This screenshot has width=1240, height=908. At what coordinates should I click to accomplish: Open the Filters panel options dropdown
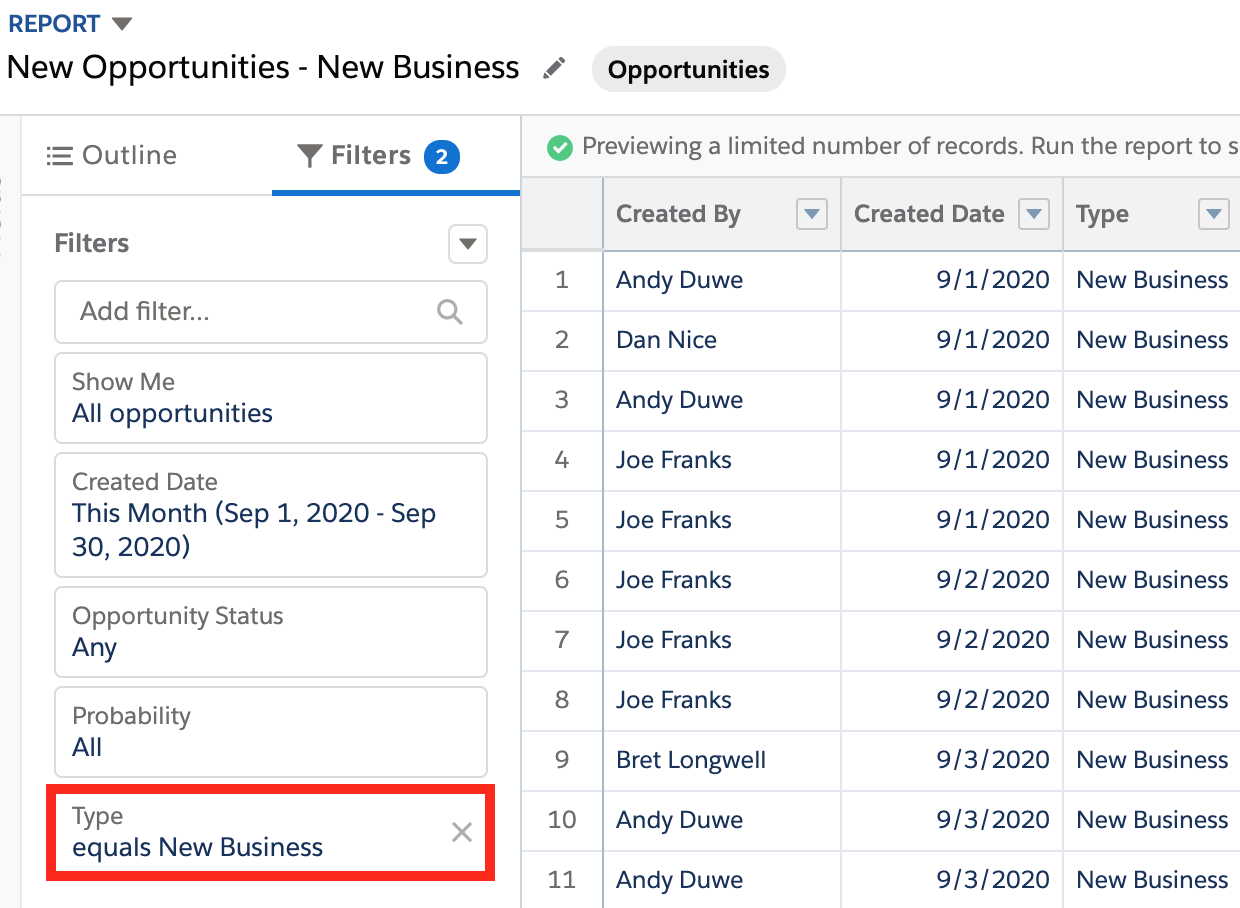click(467, 244)
